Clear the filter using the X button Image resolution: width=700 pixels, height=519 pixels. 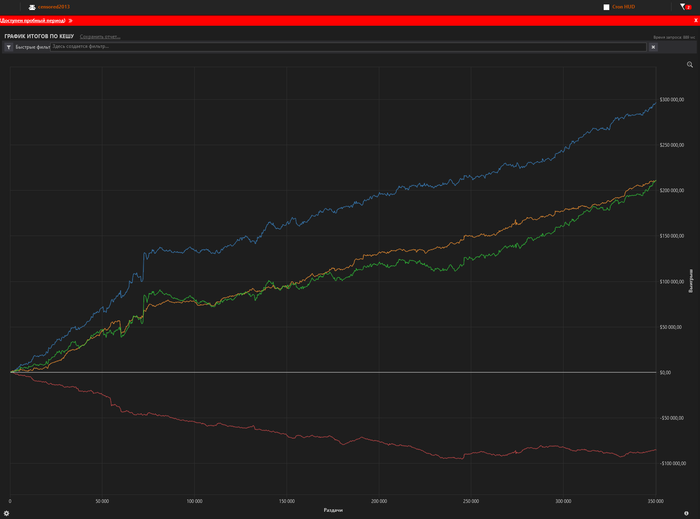(653, 47)
